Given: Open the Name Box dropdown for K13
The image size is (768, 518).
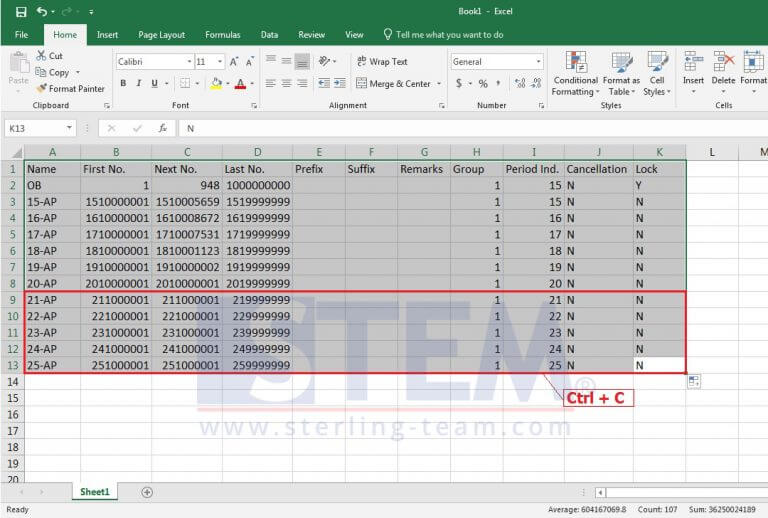Looking at the screenshot, I should [x=69, y=128].
